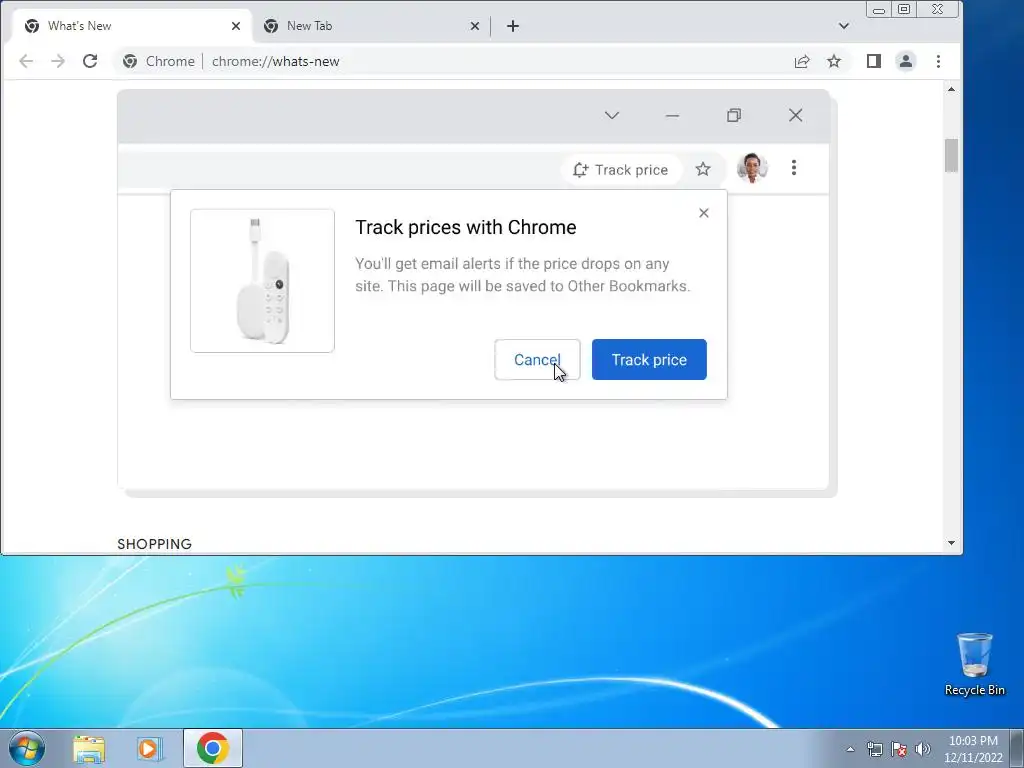This screenshot has height=768, width=1024.
Task: Click the Track price chip in illustration
Action: (621, 170)
